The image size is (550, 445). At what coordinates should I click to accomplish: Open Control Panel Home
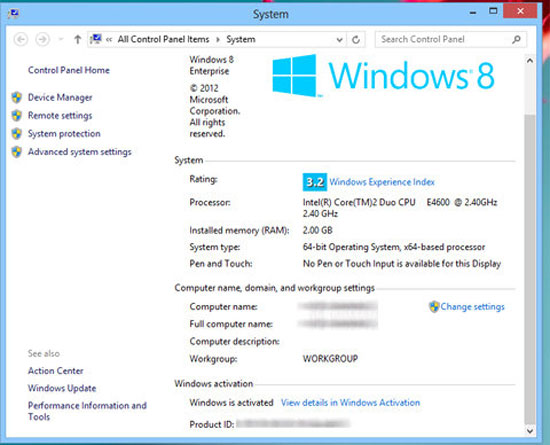[x=69, y=70]
